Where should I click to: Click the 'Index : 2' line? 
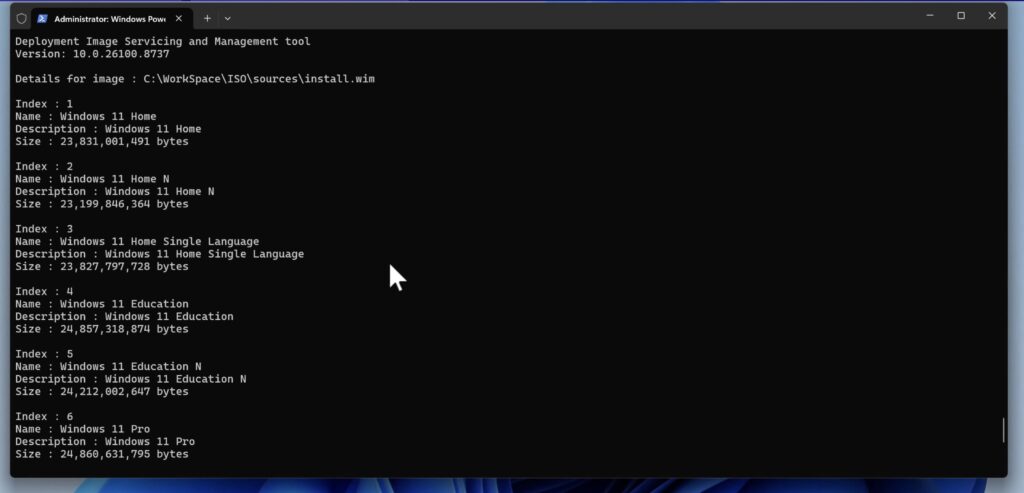44,167
